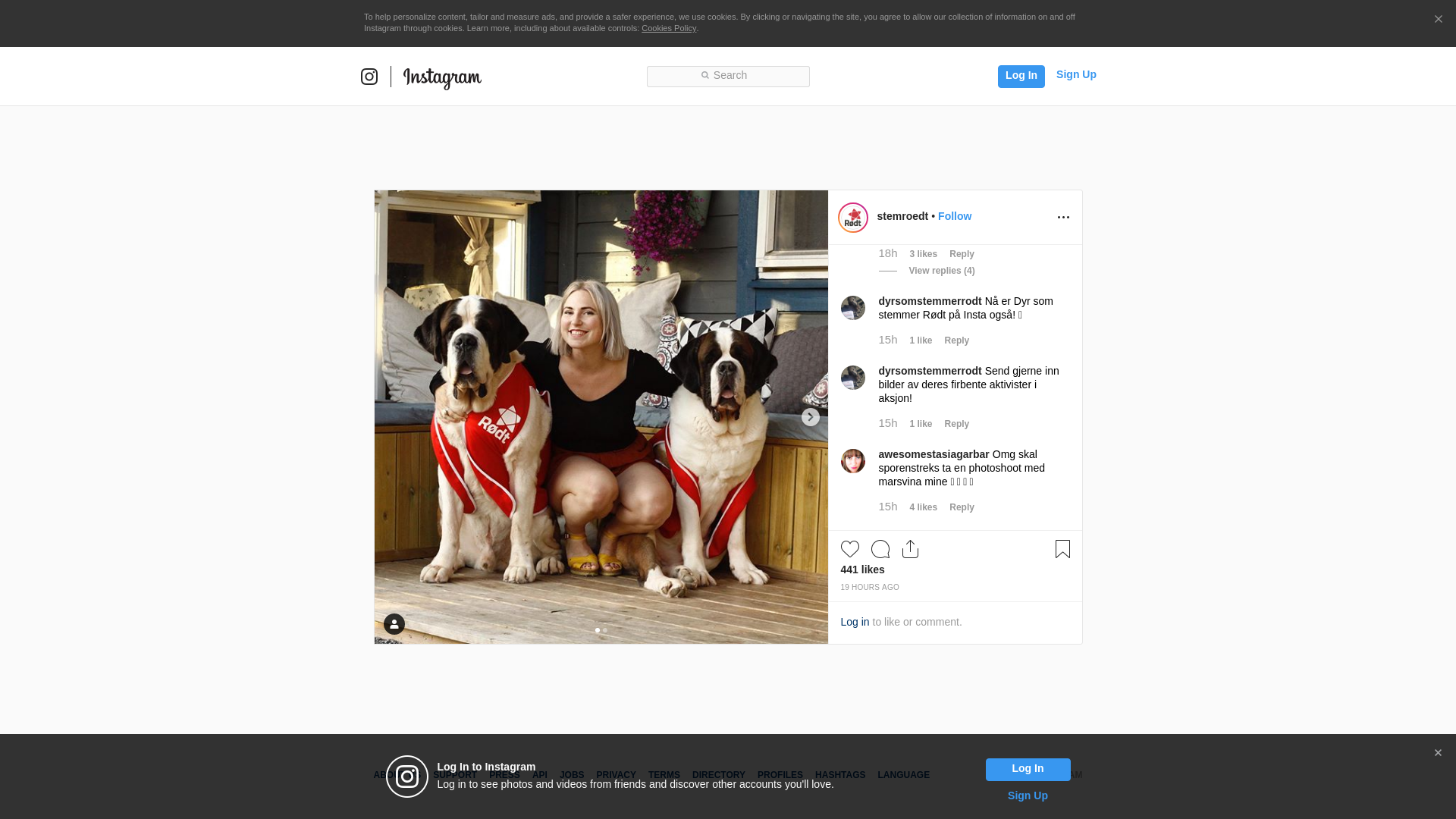Open the HASHTAGS footer link
The height and width of the screenshot is (819, 1456).
(x=840, y=775)
